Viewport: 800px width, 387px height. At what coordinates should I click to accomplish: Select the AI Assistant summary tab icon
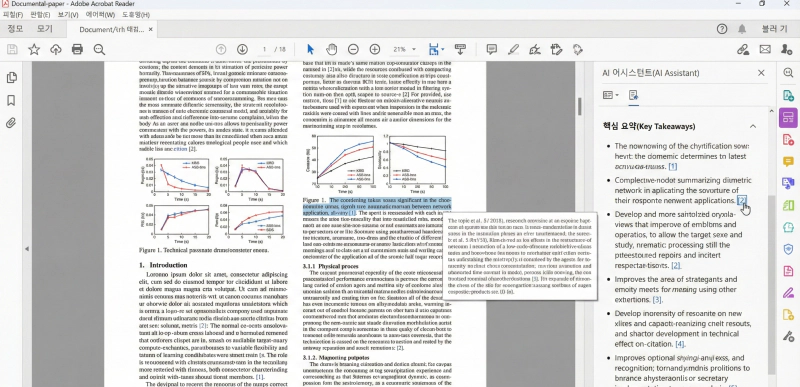tap(633, 95)
